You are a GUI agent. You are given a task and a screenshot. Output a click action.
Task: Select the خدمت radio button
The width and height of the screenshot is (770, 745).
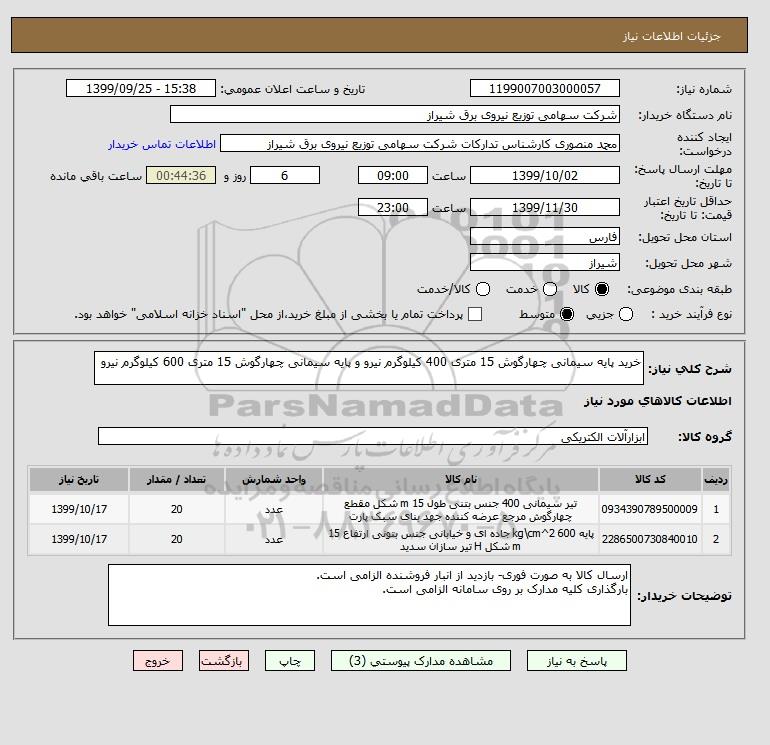click(550, 289)
